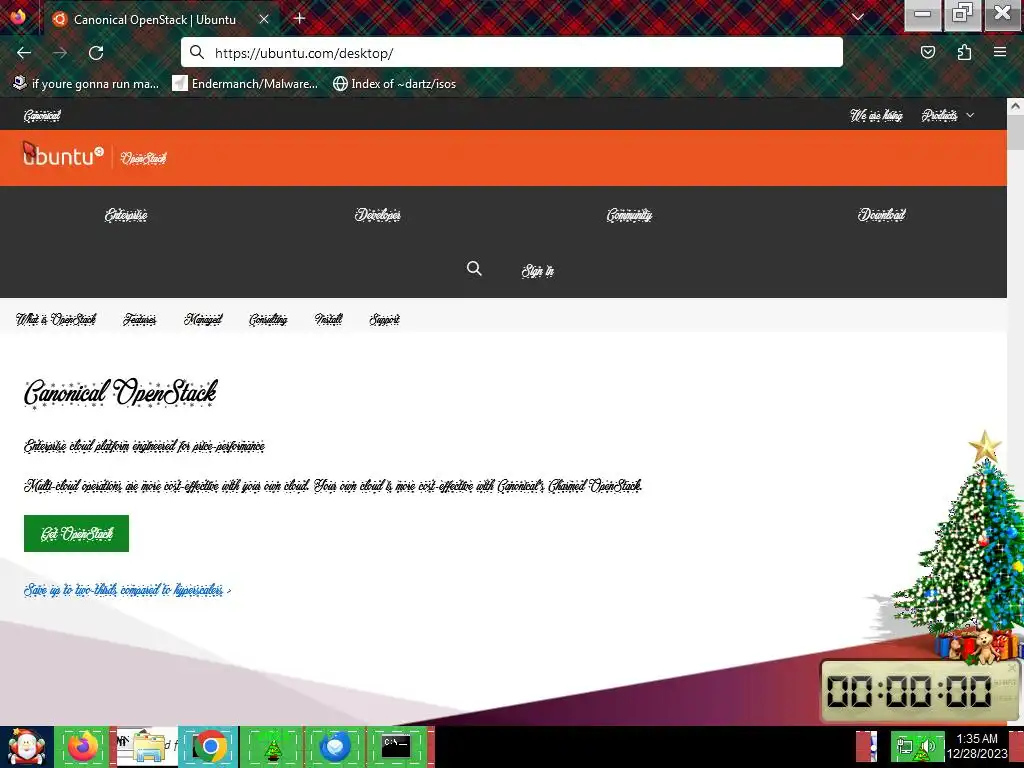Open the 'What is OpenStack' section tab
Screen dimensions: 1024x768
click(56, 319)
